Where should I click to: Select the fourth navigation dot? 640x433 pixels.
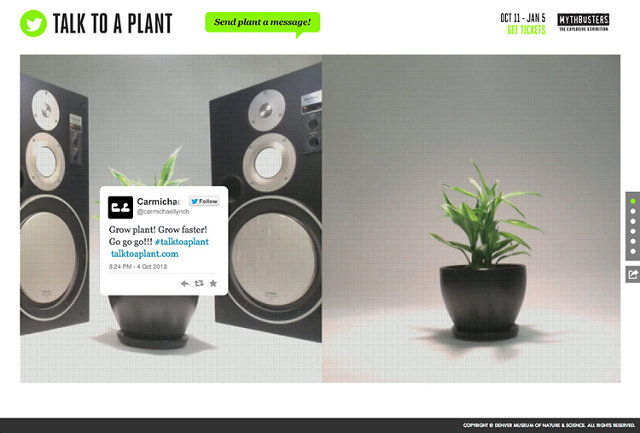coord(633,231)
